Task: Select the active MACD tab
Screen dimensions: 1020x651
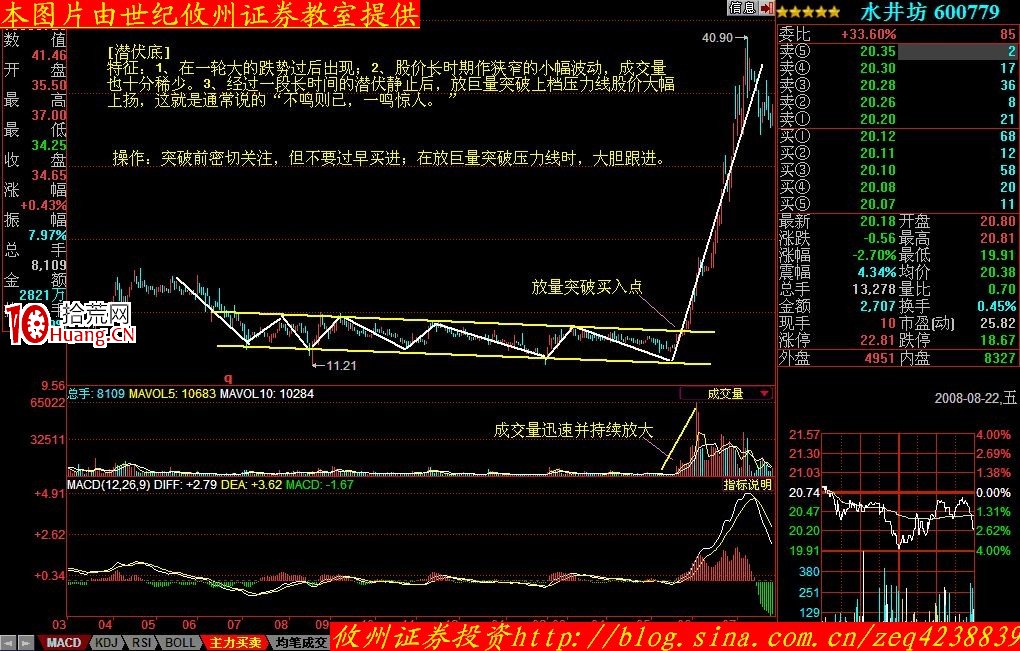Action: [64, 643]
